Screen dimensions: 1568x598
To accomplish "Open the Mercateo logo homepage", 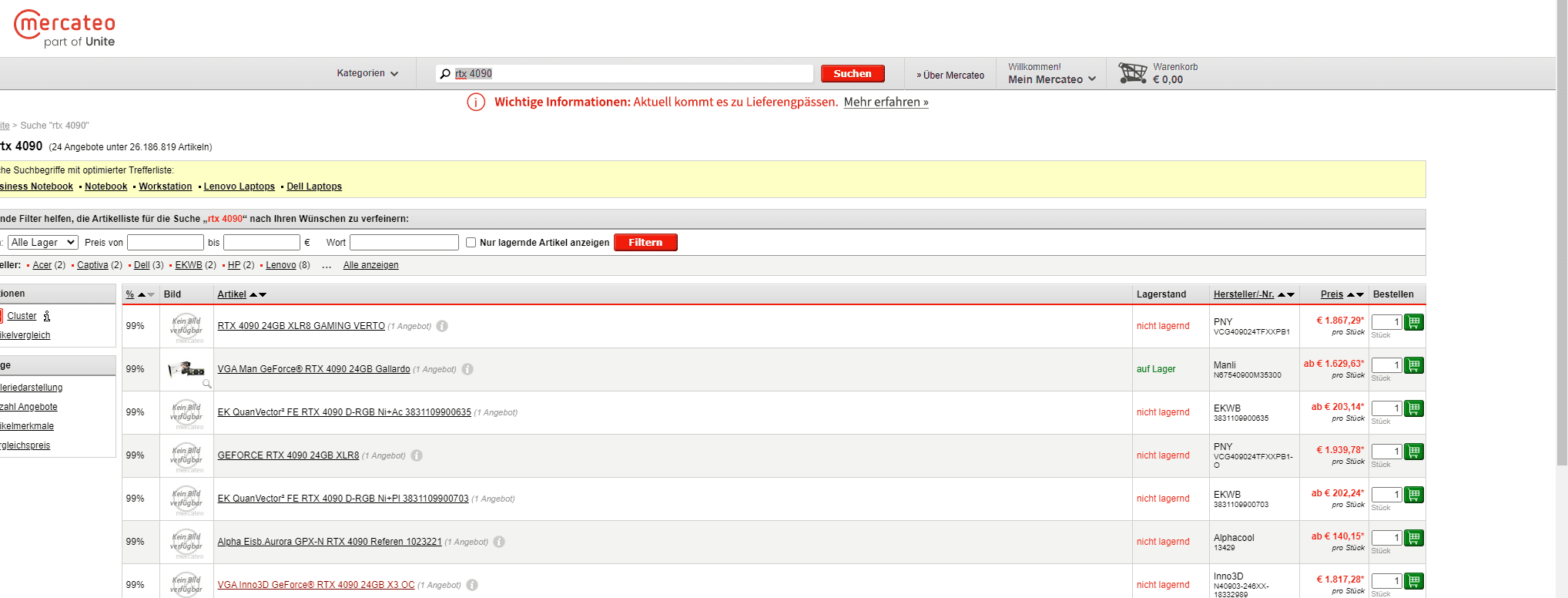I will (x=65, y=29).
